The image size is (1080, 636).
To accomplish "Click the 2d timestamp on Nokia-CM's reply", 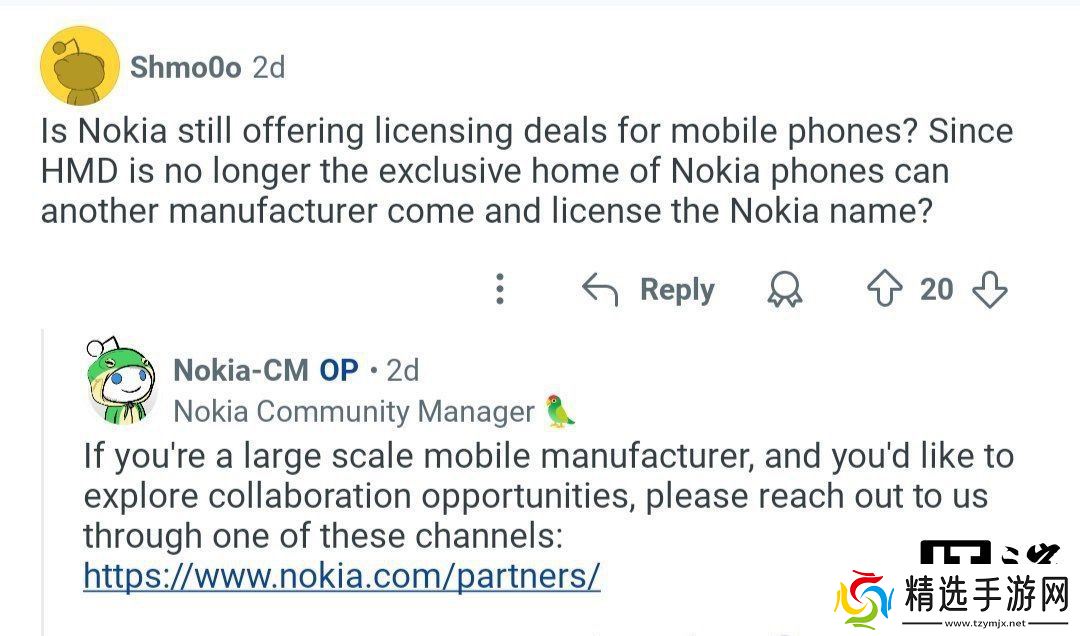I will point(402,370).
